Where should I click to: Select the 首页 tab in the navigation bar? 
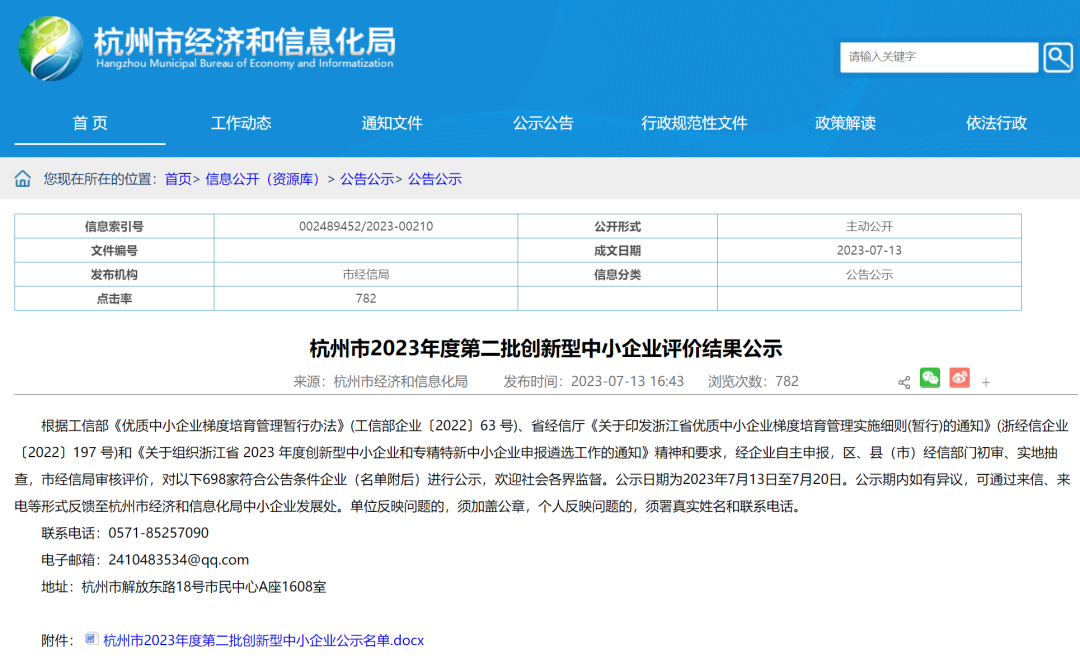(x=89, y=122)
